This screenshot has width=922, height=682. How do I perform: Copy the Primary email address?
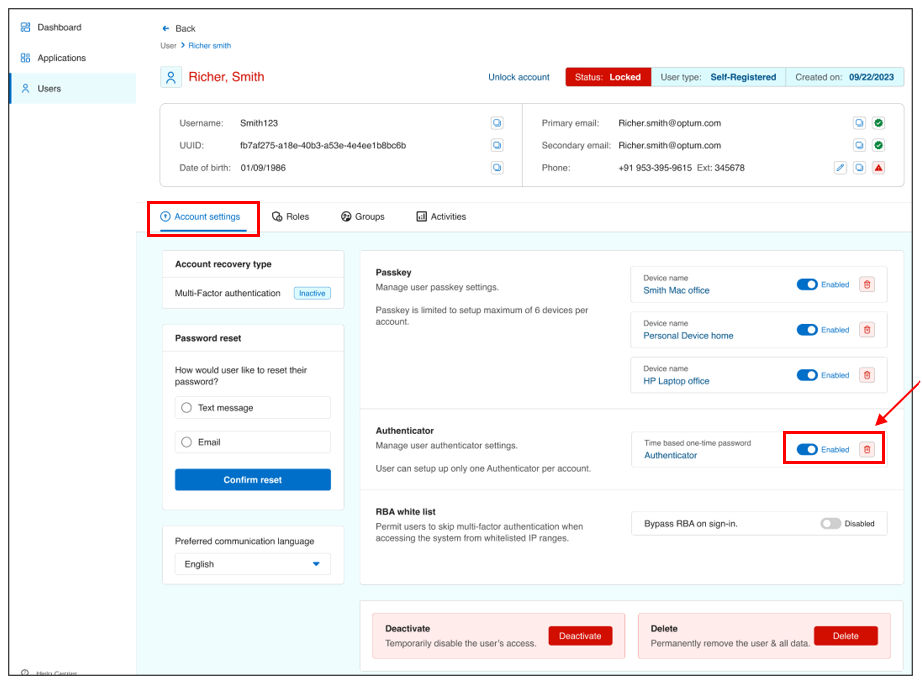pyautogui.click(x=859, y=123)
